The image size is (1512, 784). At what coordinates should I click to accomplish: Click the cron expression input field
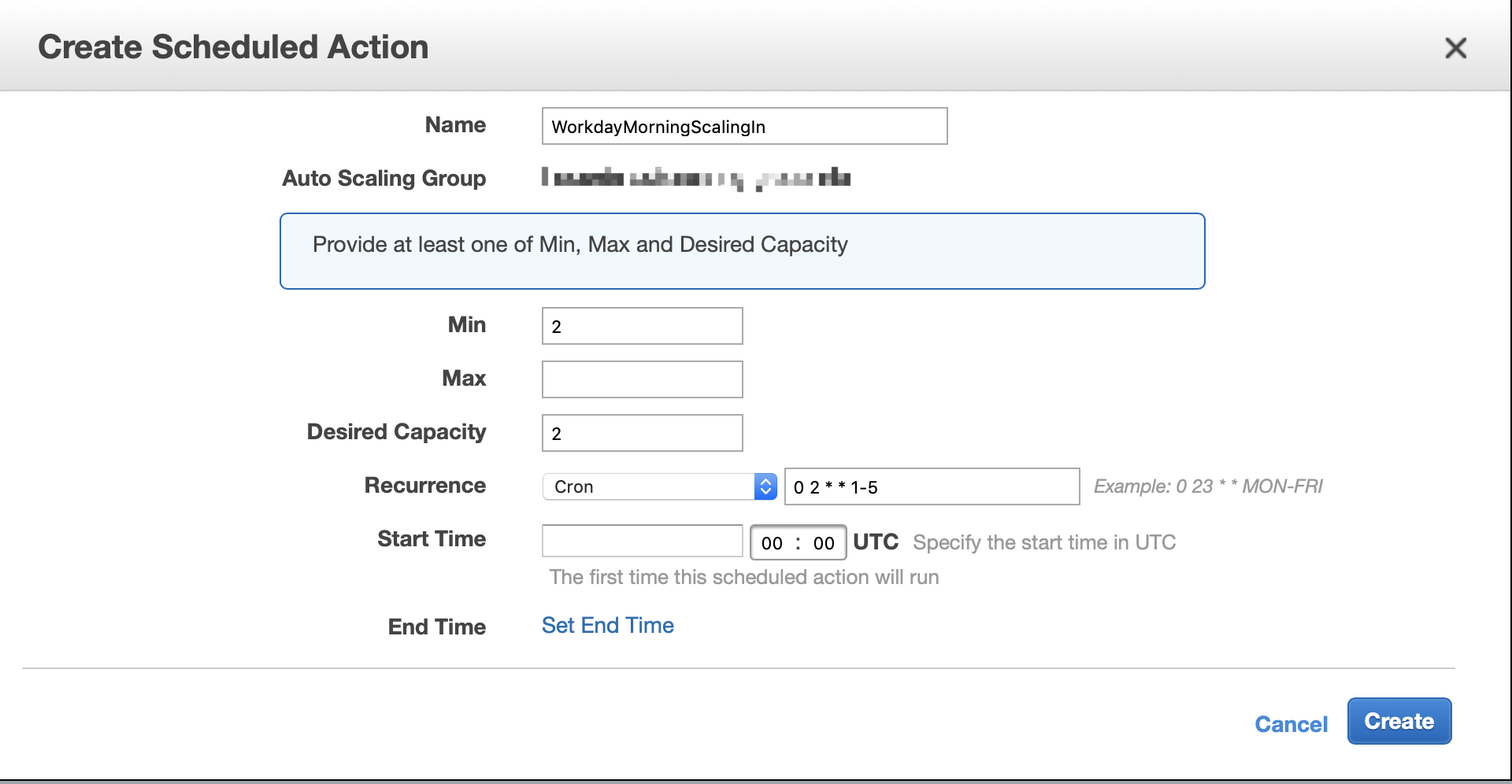[x=932, y=486]
